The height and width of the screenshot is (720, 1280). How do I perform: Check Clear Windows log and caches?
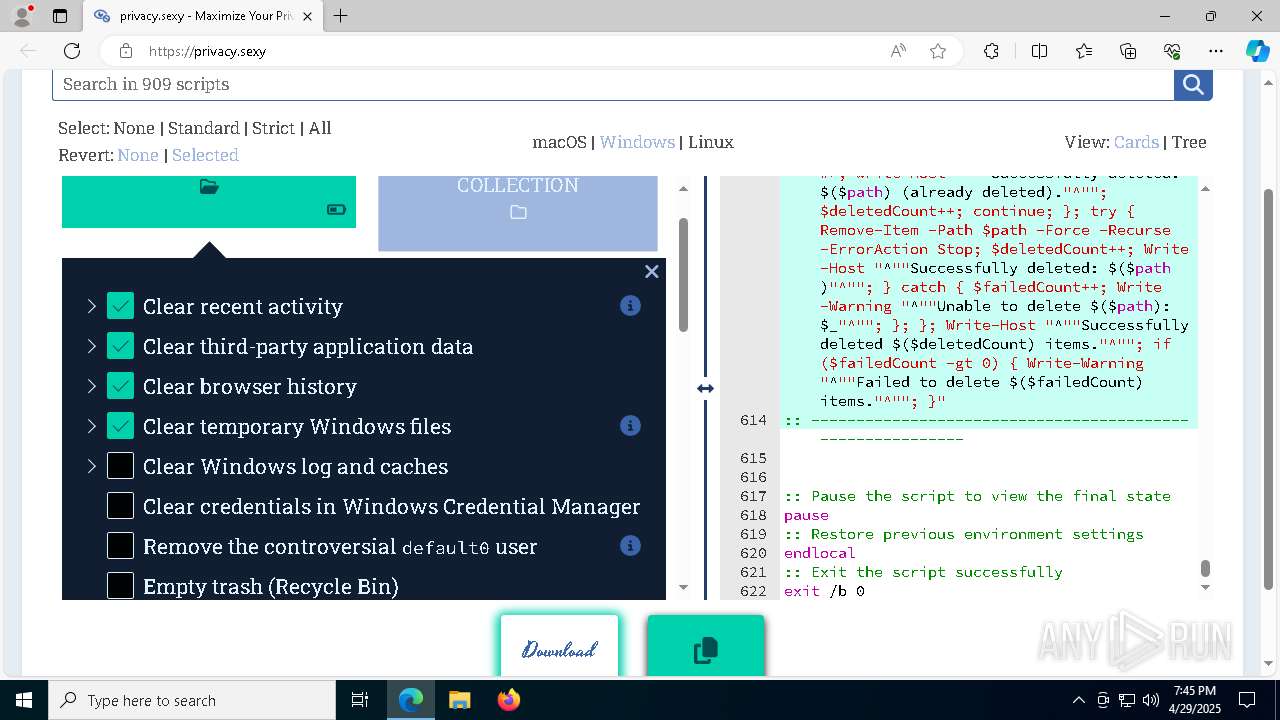(x=120, y=466)
